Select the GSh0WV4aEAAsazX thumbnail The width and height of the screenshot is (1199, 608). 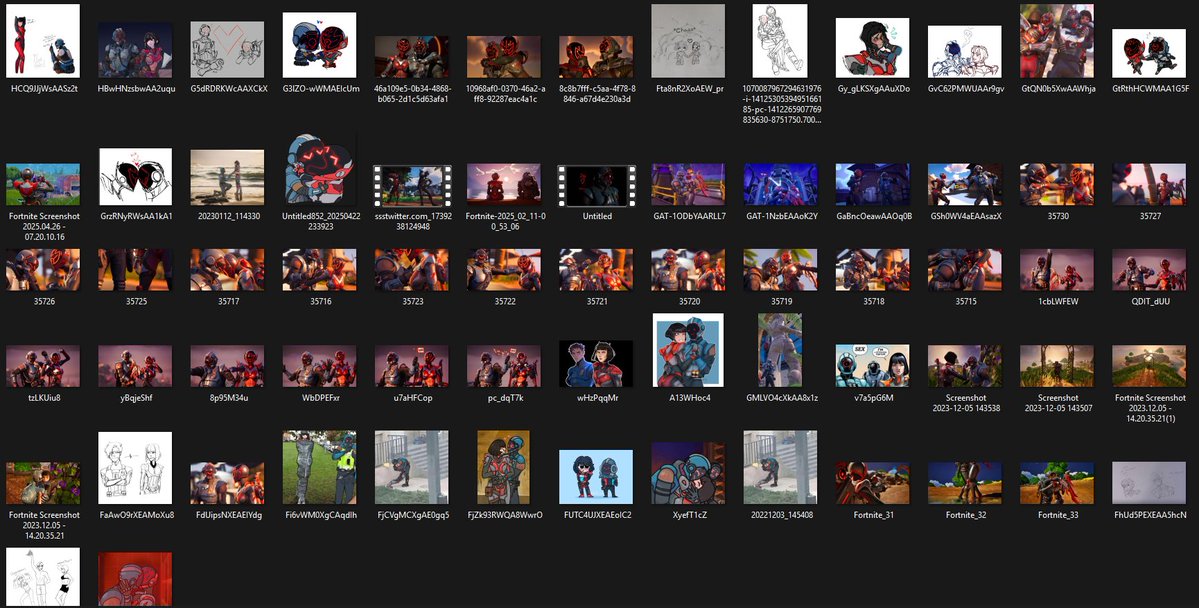coord(965,184)
